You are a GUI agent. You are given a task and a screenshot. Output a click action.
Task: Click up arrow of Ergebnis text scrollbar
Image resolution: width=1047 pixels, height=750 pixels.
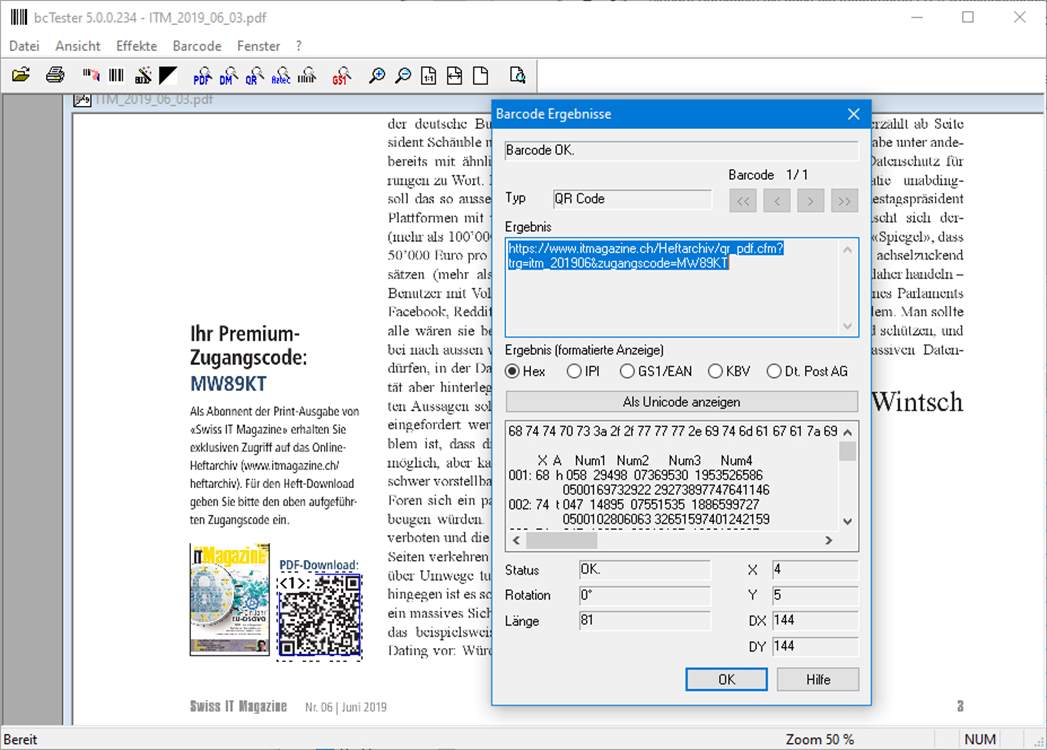[847, 250]
